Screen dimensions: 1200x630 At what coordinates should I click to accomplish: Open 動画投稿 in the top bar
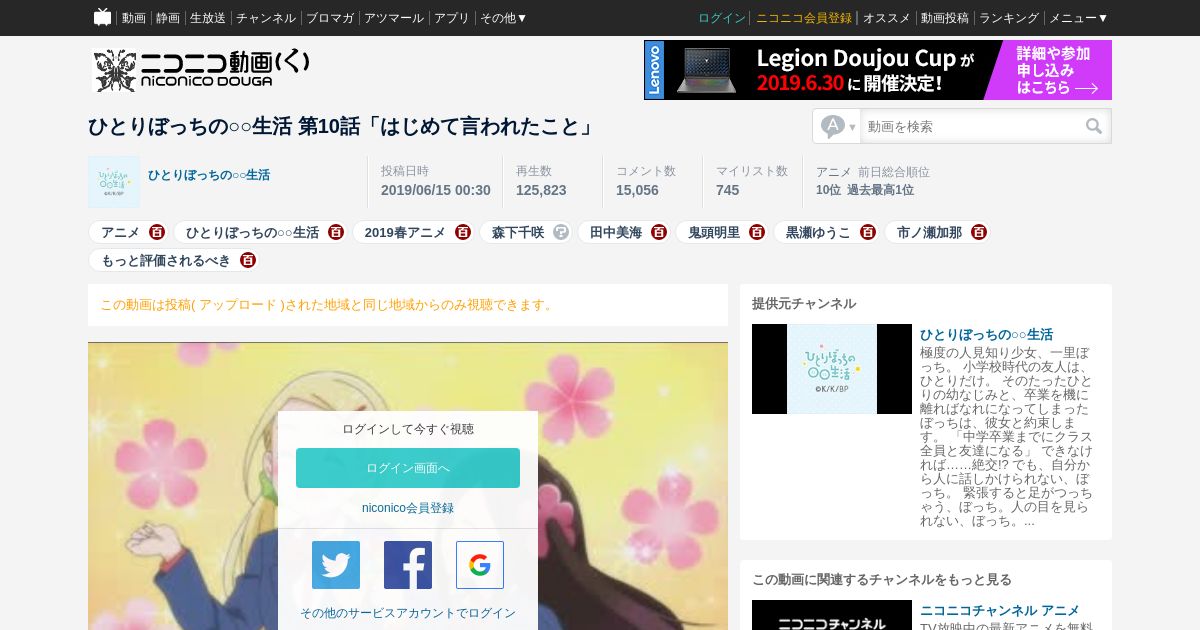pos(945,18)
